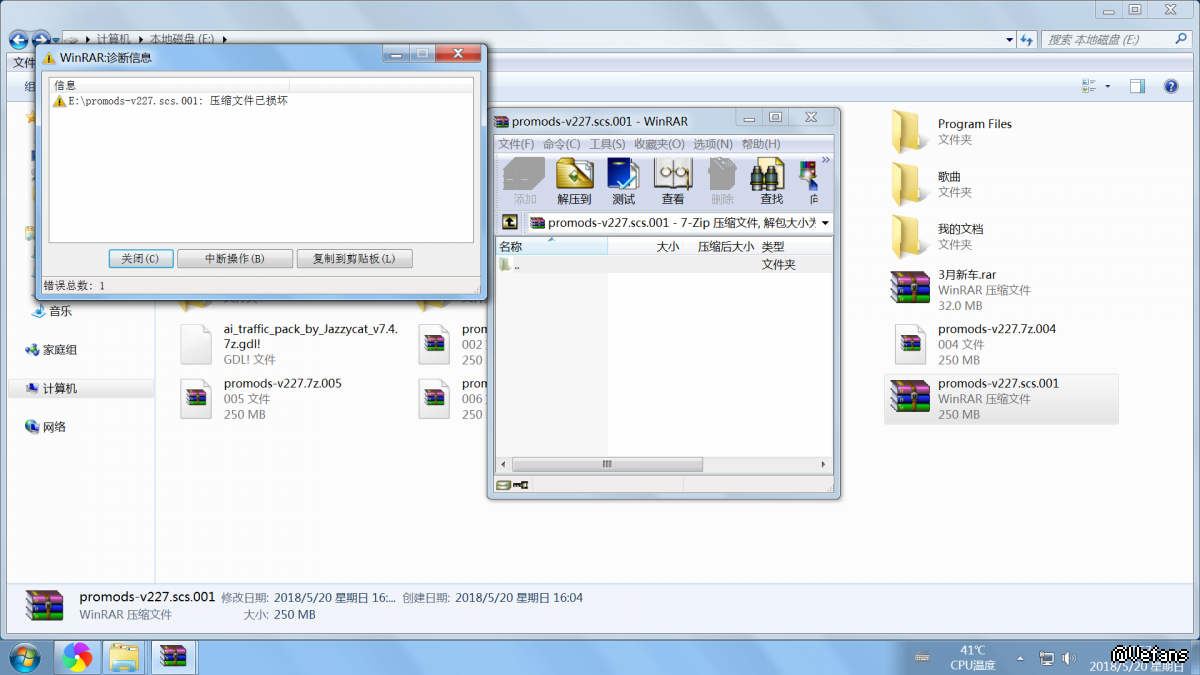
Task: Select the '..' parent folder row in WinRAR
Action: (x=664, y=265)
